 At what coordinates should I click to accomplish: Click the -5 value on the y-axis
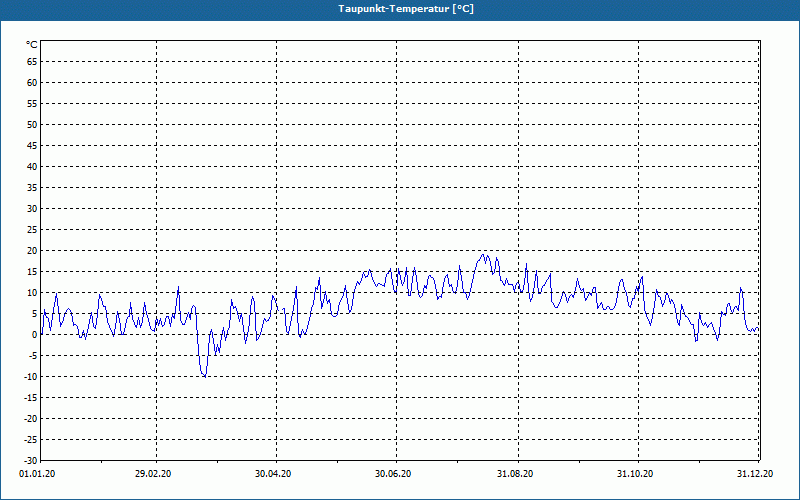click(x=33, y=356)
